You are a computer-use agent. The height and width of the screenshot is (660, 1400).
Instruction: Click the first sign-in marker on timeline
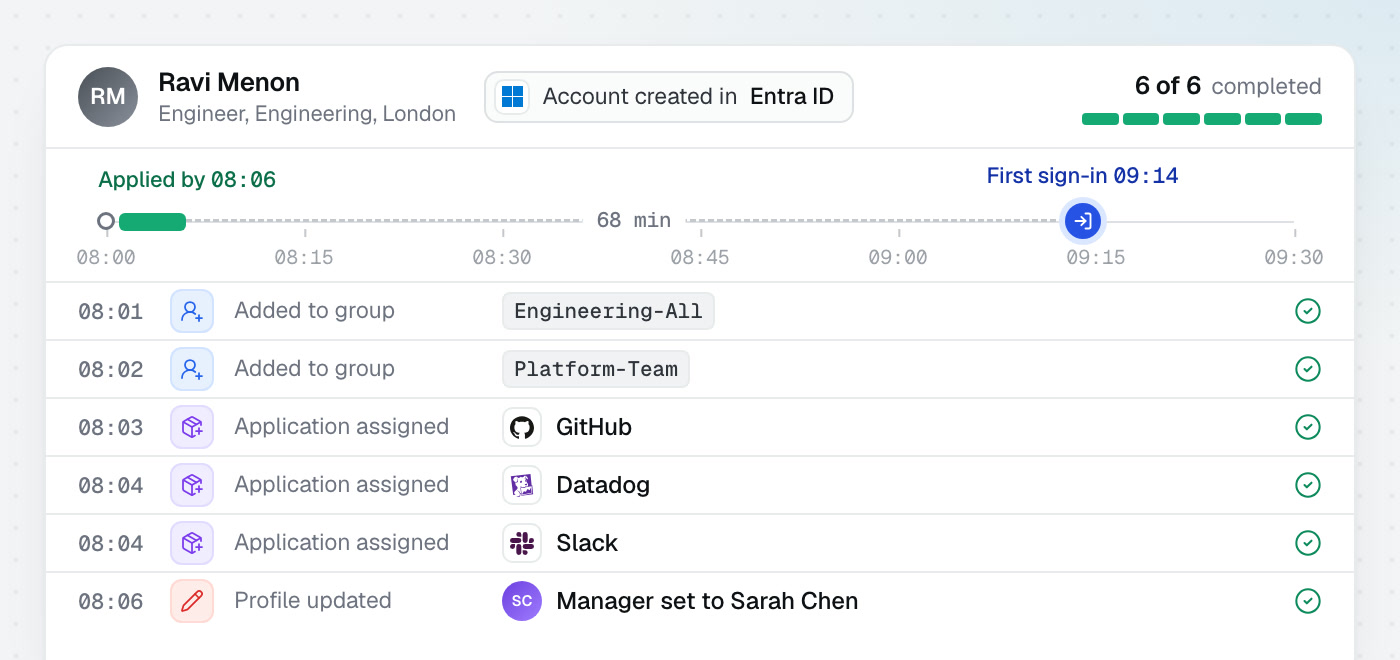coord(1082,221)
